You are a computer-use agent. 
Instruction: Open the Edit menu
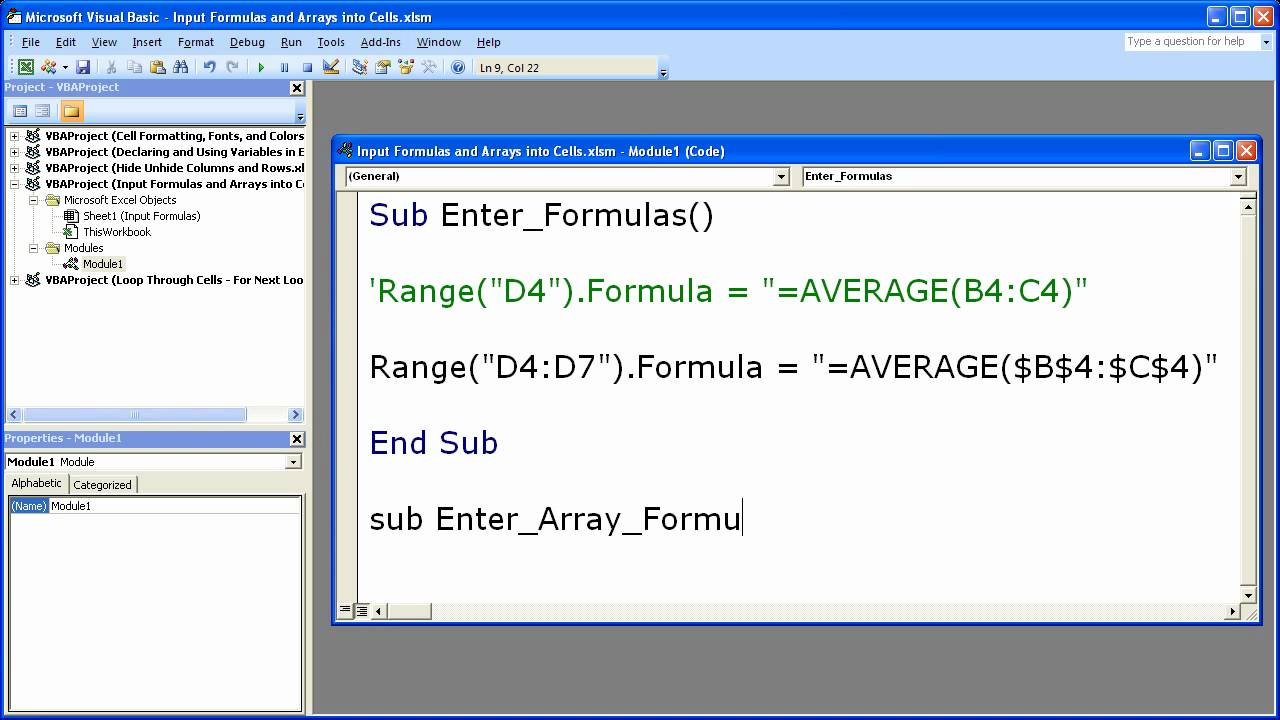pyautogui.click(x=66, y=42)
